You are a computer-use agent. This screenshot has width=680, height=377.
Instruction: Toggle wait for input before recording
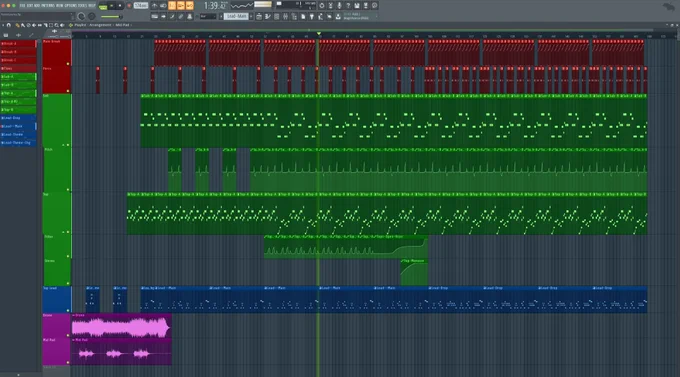163,6
